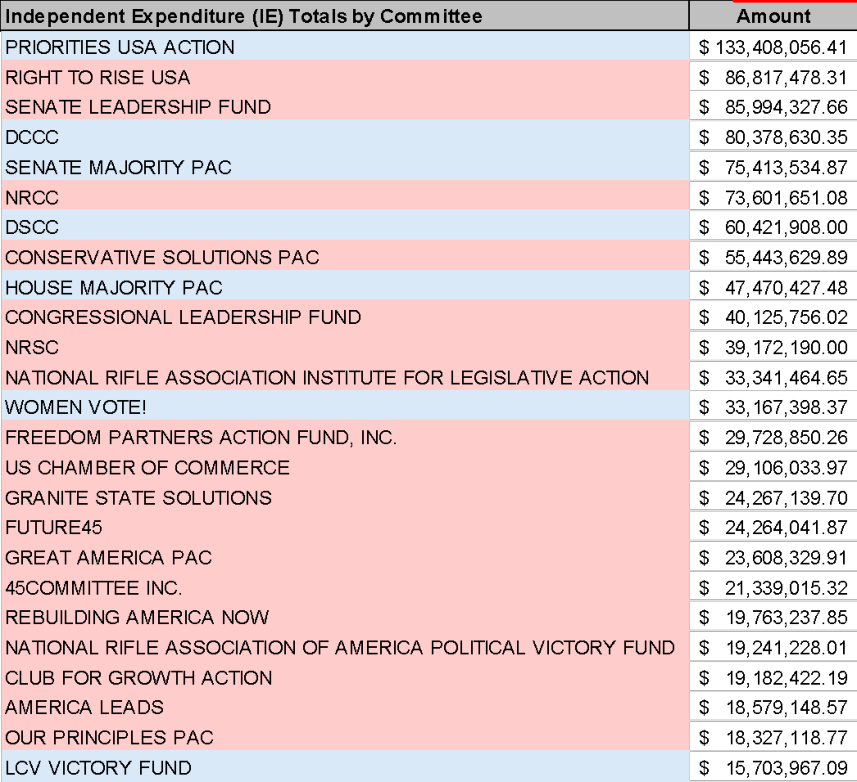The image size is (857, 782).
Task: Select the GREAT AMERICA PAC cell
Action: [x=344, y=558]
